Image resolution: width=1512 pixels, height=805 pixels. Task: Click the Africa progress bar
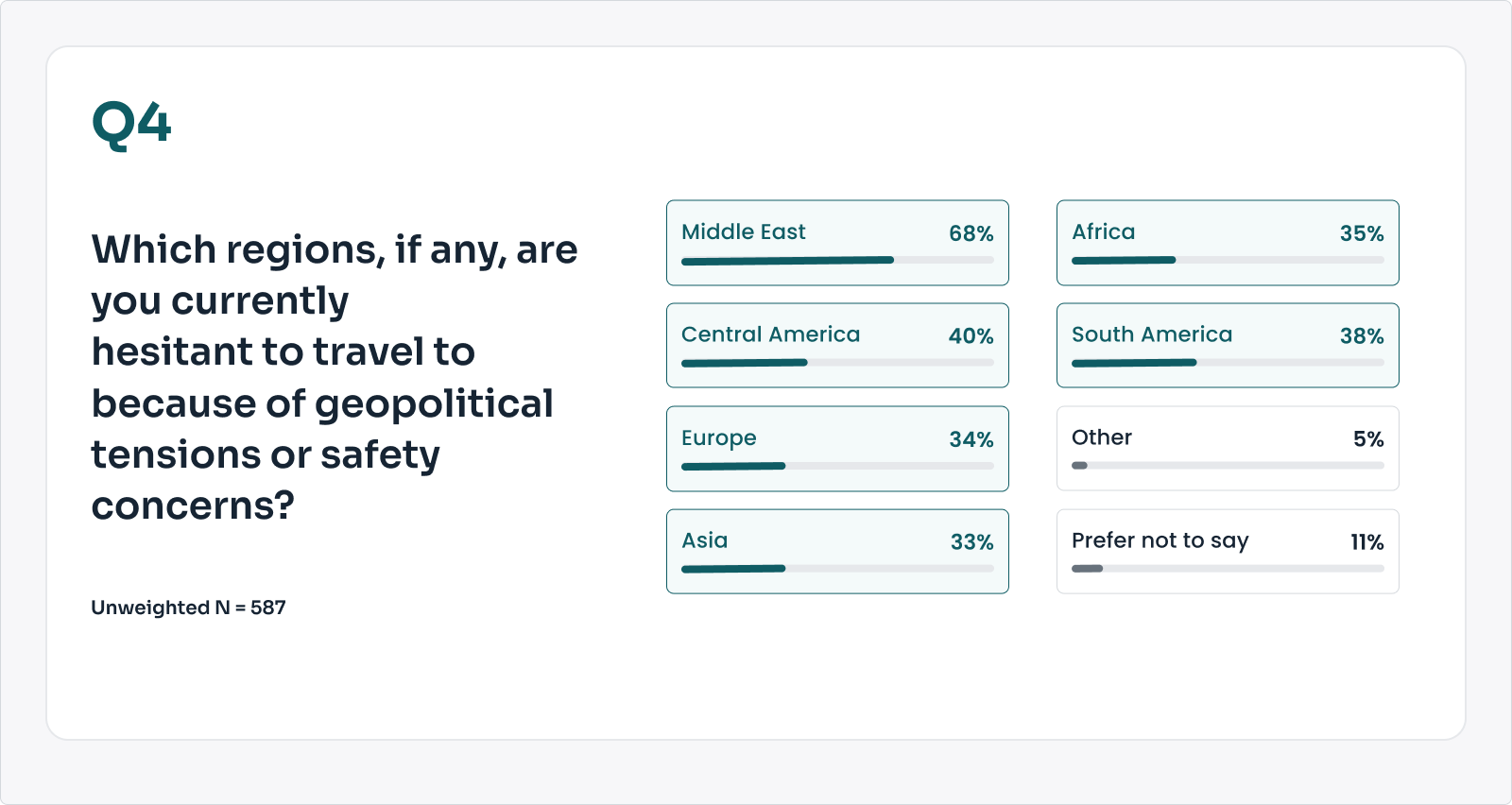pos(1227,260)
